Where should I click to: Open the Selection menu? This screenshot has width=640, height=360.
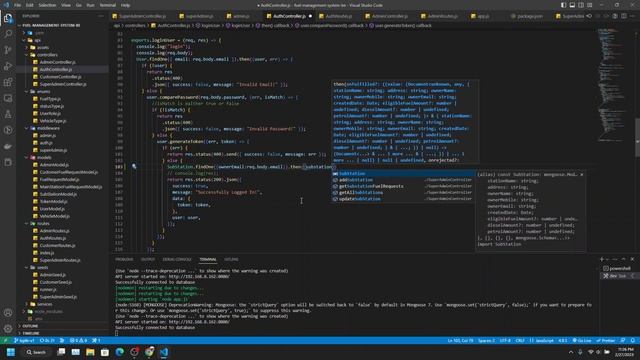47,5
